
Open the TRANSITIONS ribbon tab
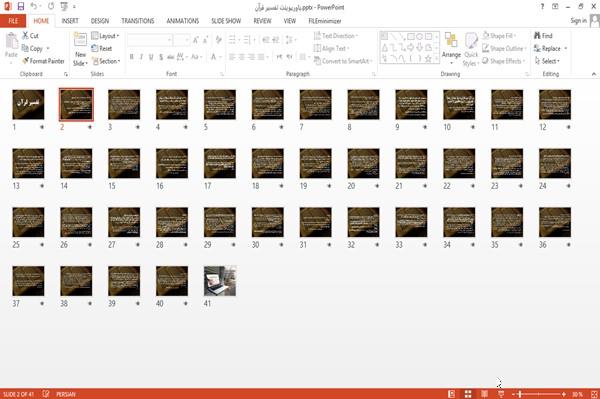click(138, 21)
